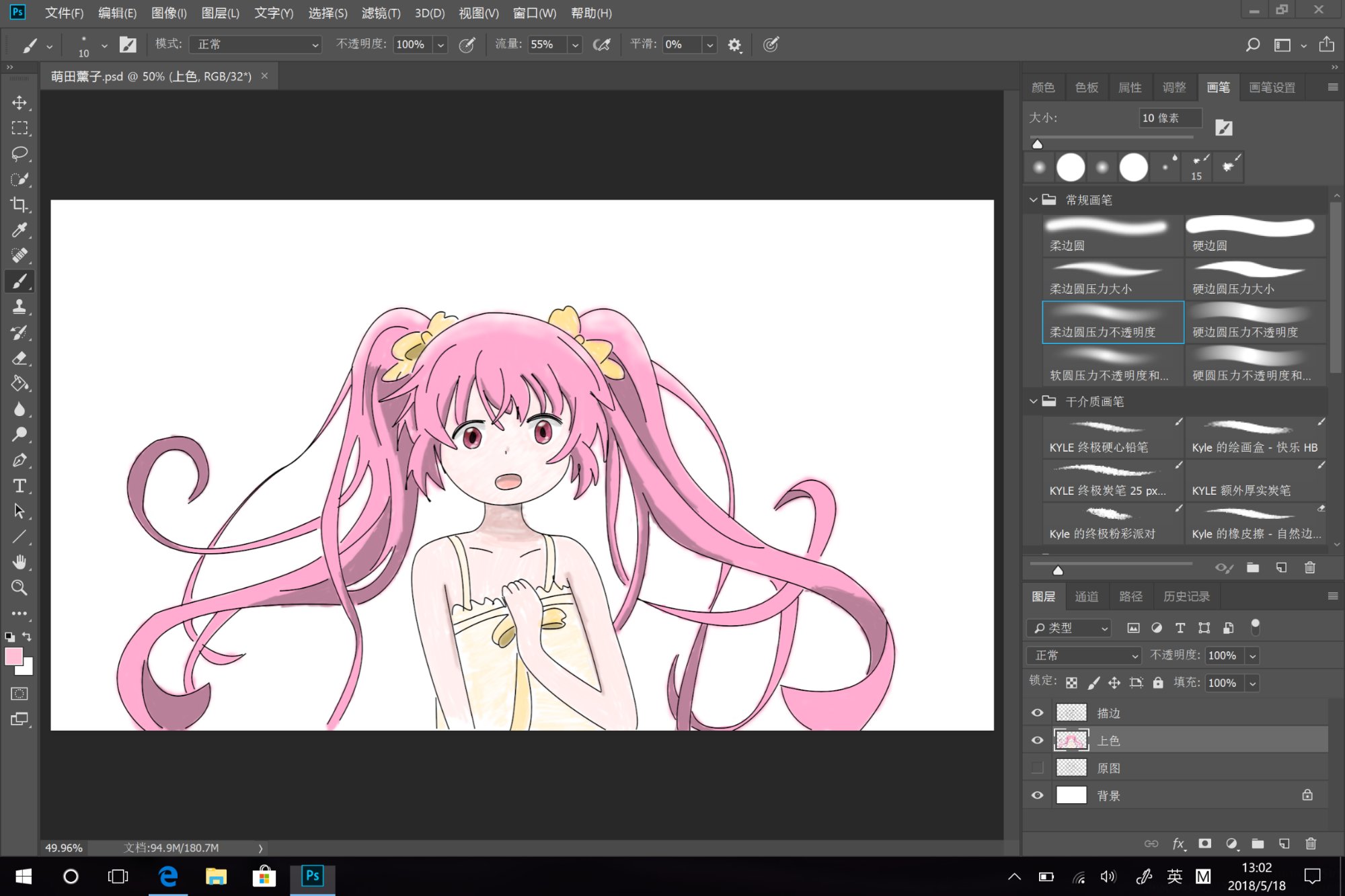Open the 滤镜(T) menu
This screenshot has width=1345, height=896.
pyautogui.click(x=381, y=13)
